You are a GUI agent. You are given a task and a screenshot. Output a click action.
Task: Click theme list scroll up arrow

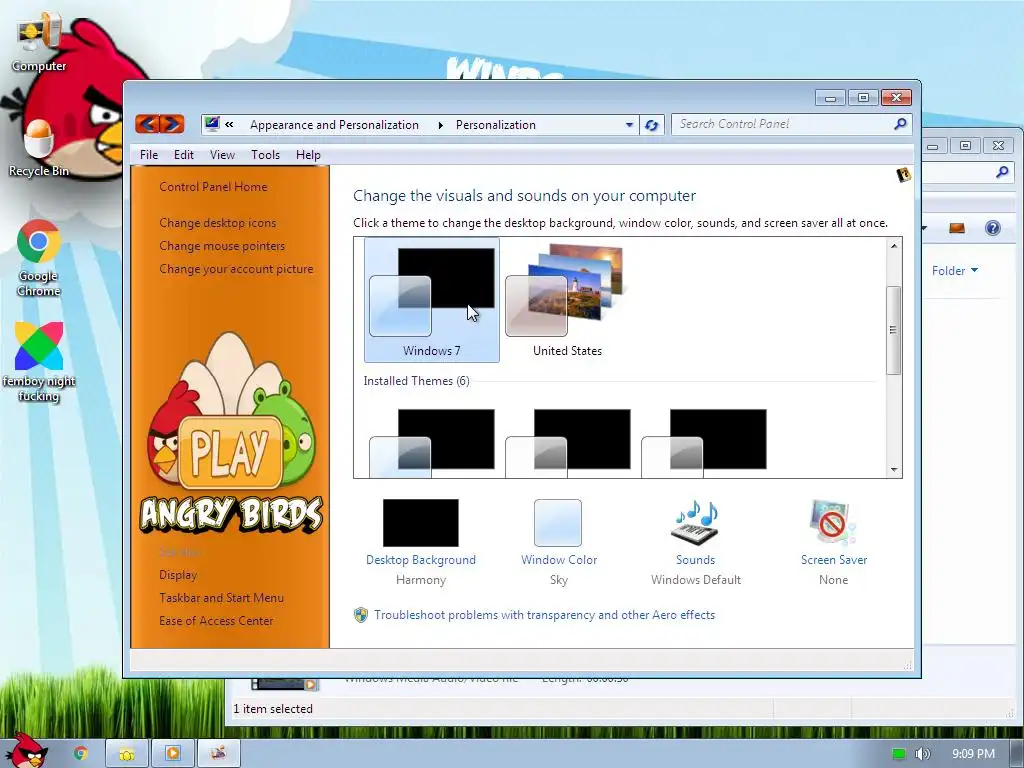(893, 246)
